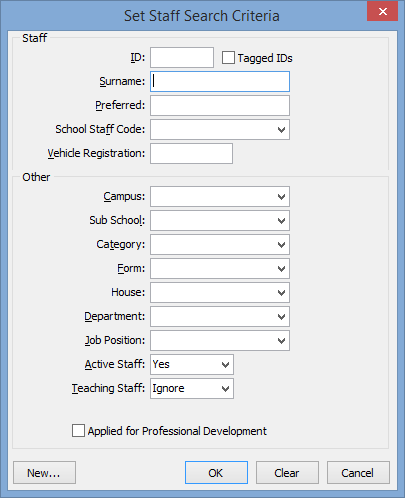Change the Active Staff dropdown value

point(192,364)
